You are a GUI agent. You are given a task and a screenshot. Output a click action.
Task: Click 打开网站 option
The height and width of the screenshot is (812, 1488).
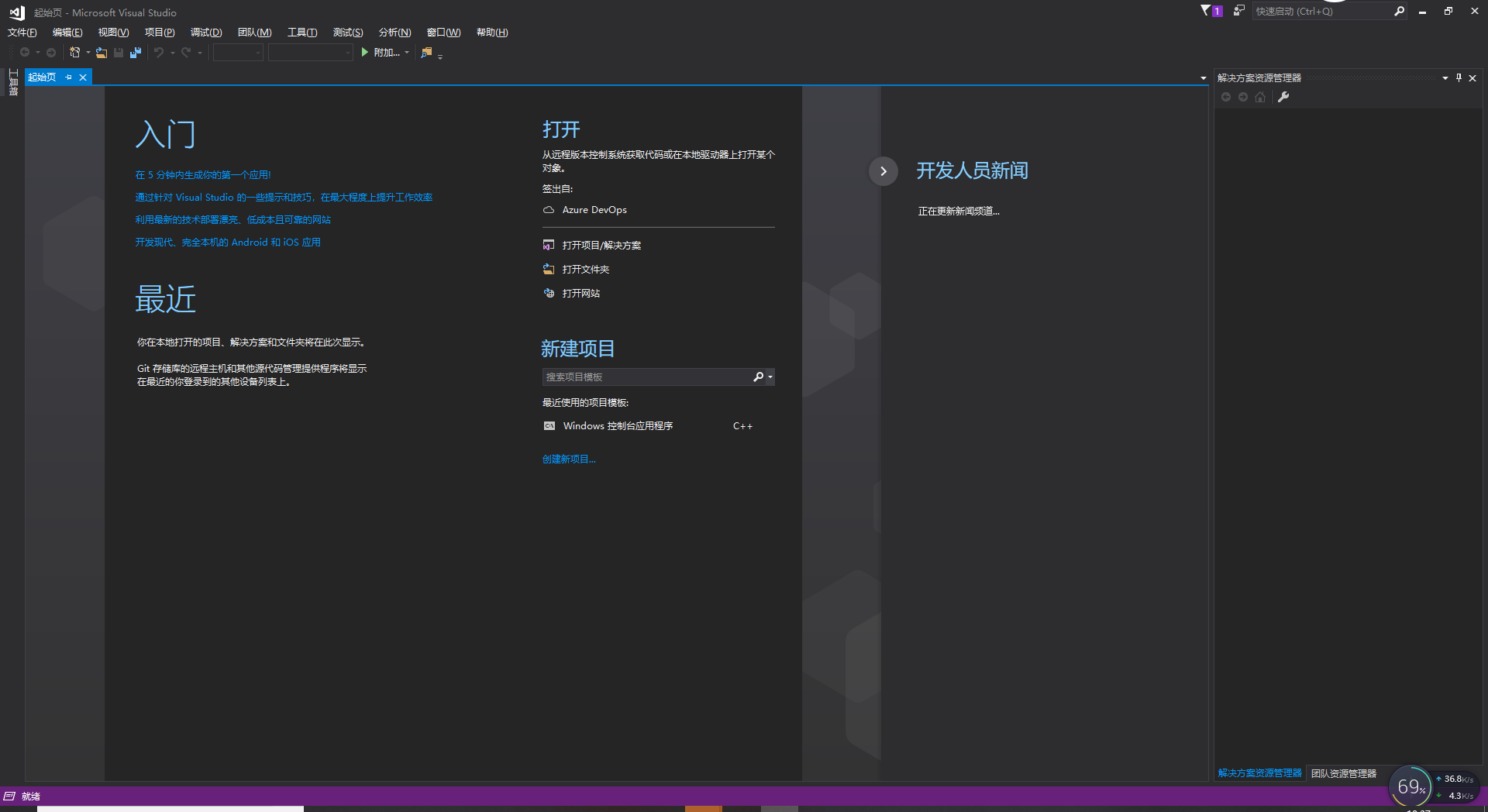pyautogui.click(x=572, y=294)
